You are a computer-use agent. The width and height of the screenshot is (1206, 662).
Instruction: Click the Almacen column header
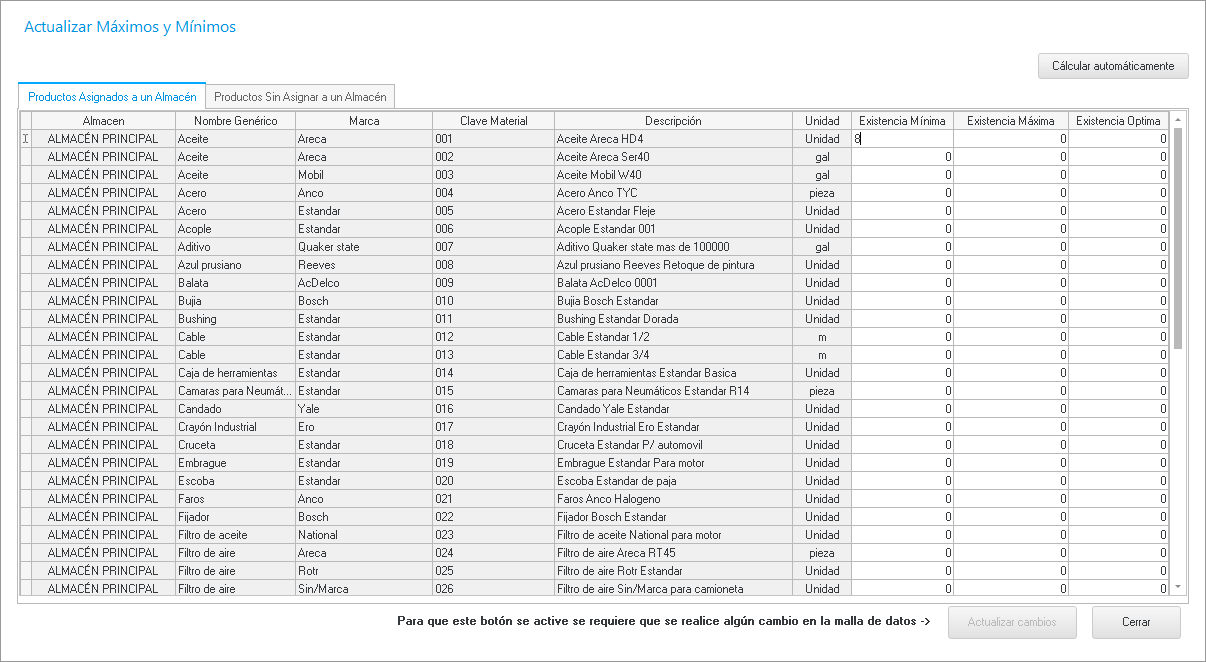click(103, 121)
